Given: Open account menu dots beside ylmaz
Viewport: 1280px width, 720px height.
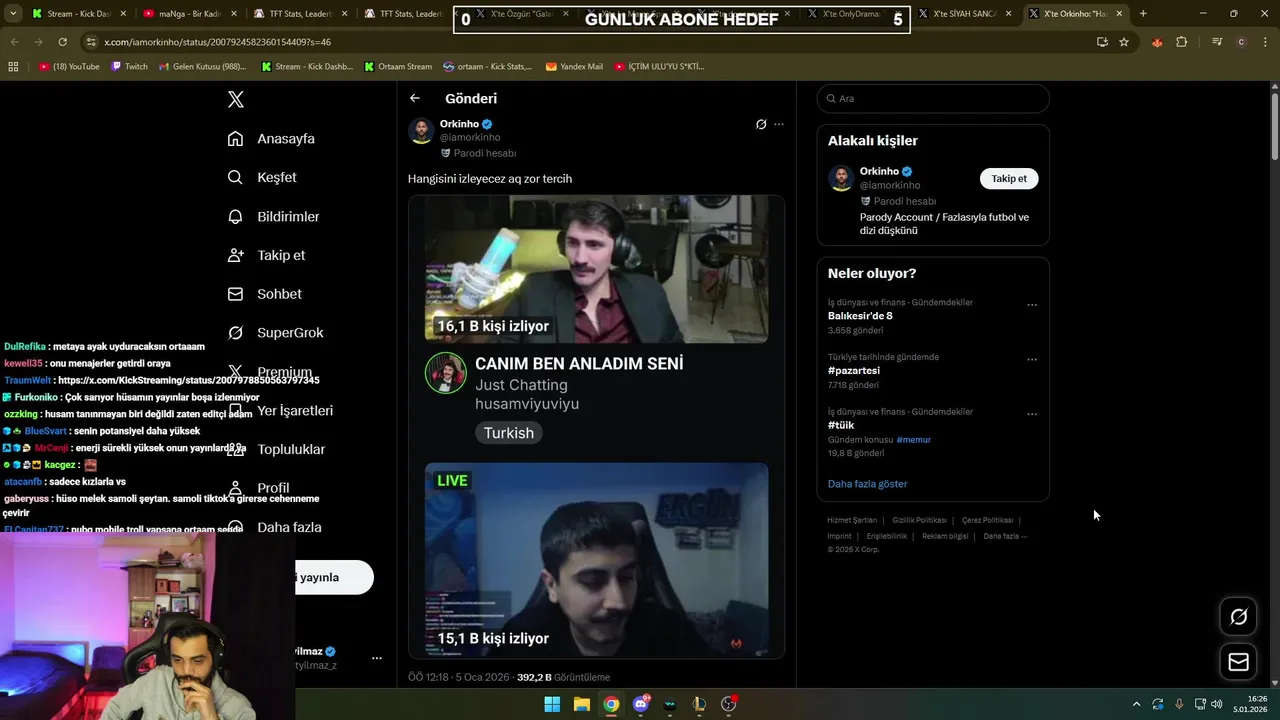Looking at the screenshot, I should [x=377, y=658].
